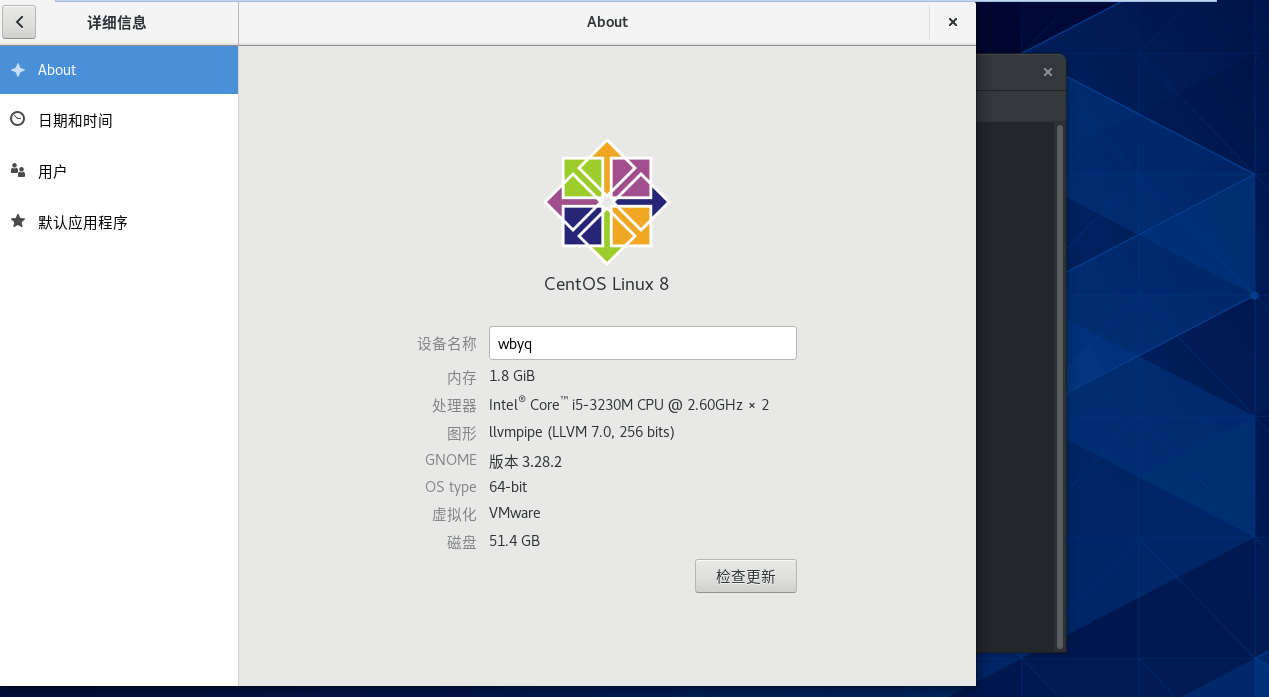The image size is (1269, 697).
Task: Close the About settings window
Action: [x=953, y=22]
